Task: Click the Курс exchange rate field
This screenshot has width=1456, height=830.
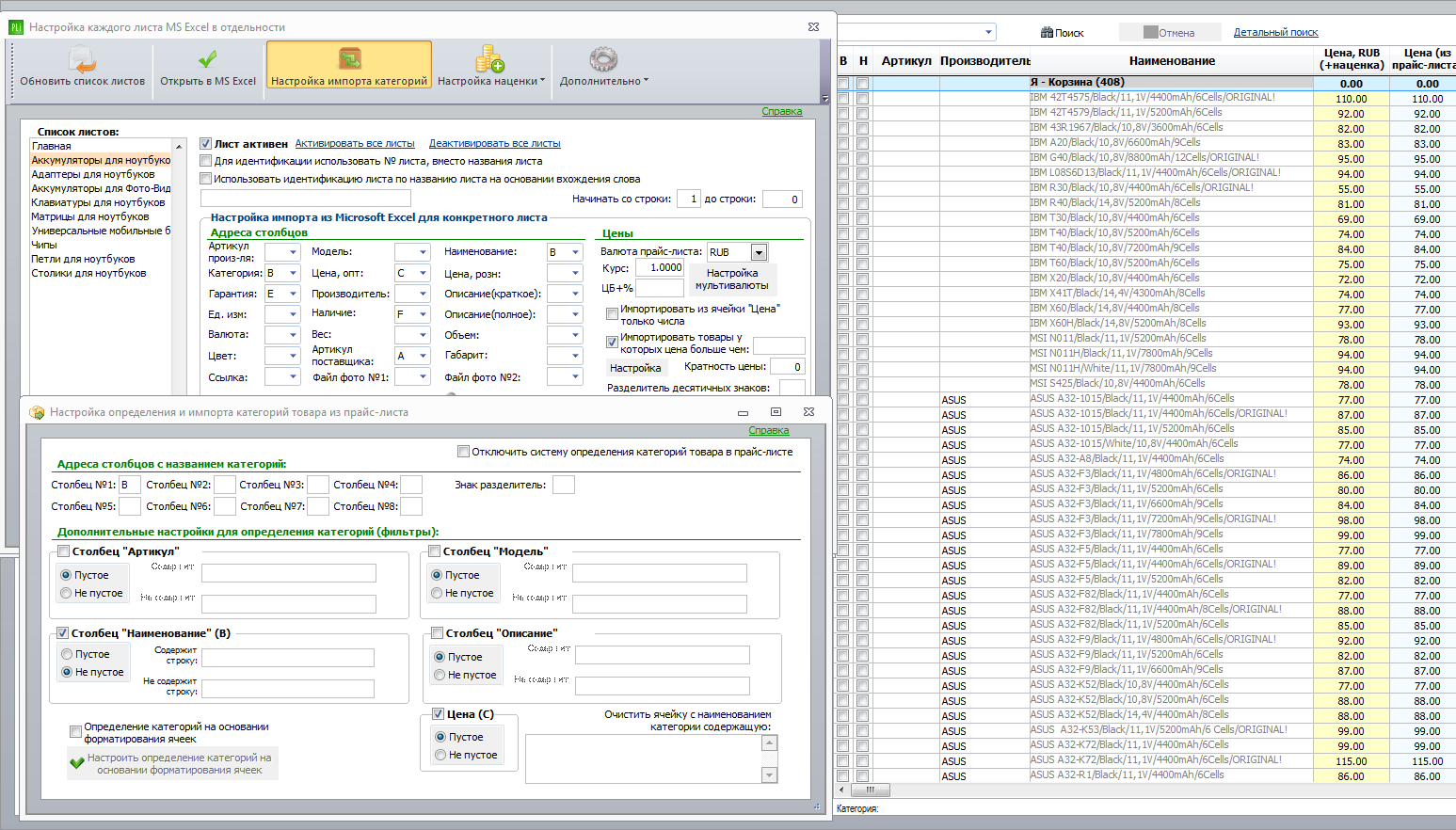Action: click(x=660, y=267)
